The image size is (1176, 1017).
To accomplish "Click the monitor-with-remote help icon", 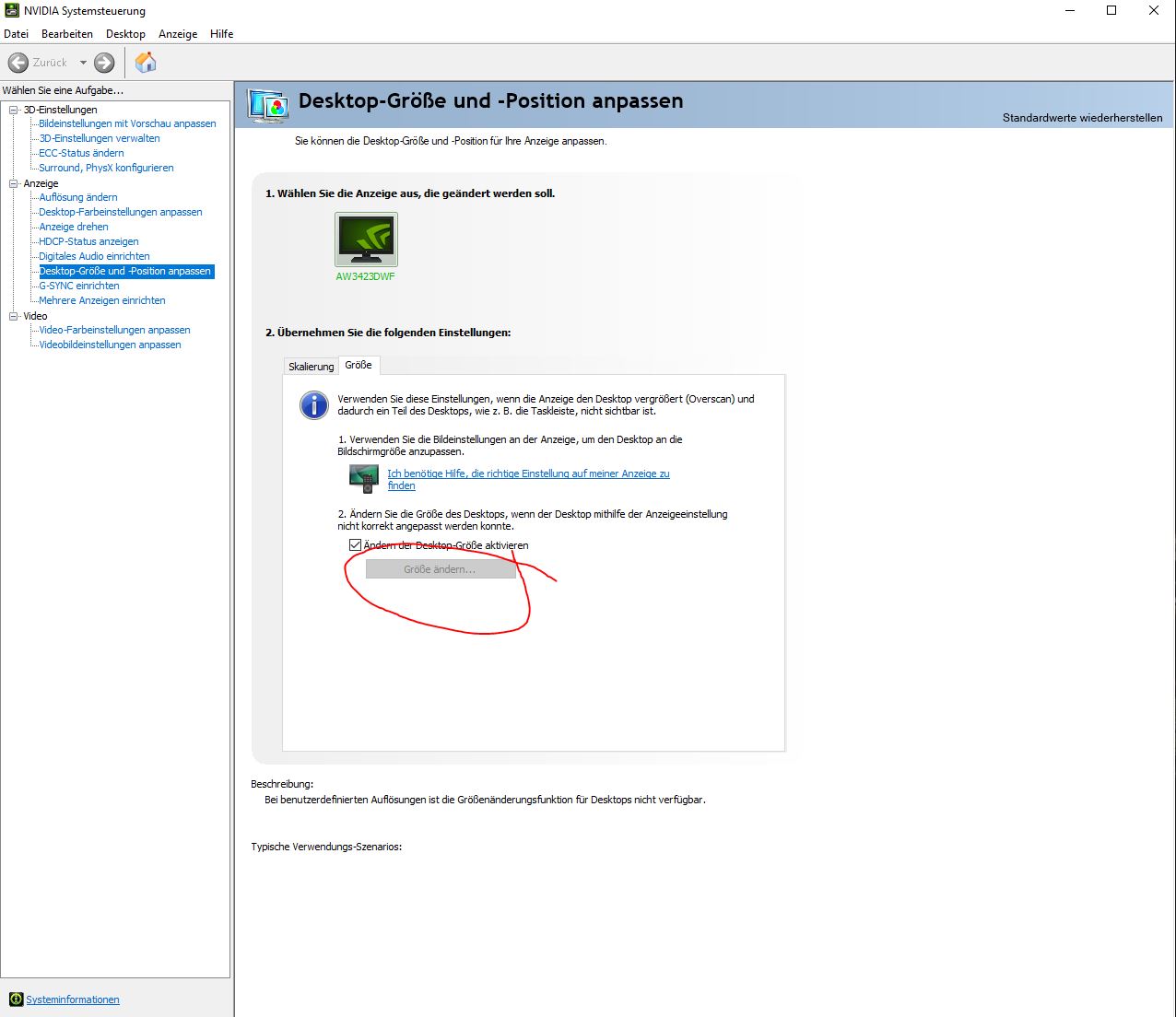I will click(364, 478).
